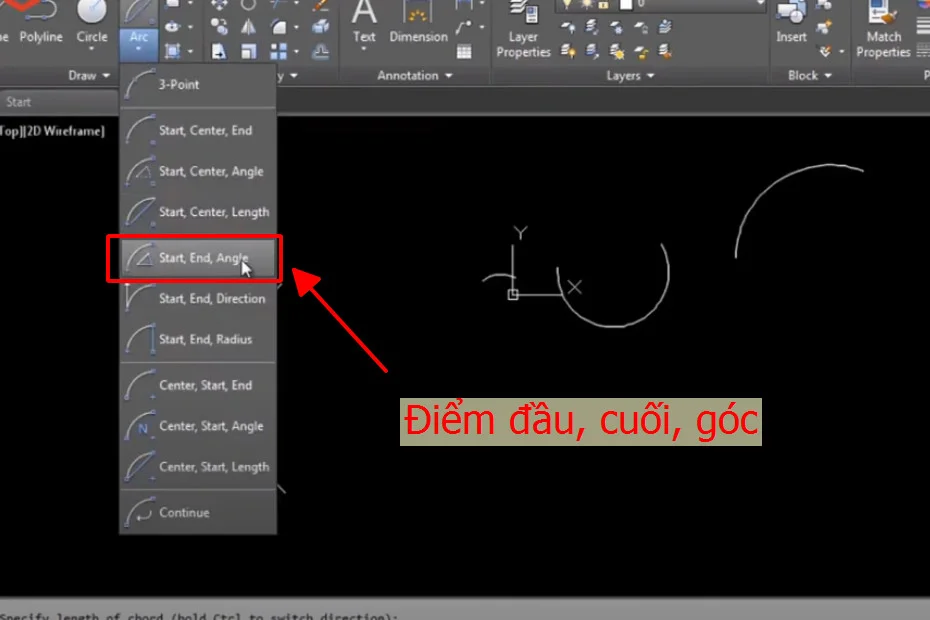Choose Start, Center, Length arc

click(198, 212)
